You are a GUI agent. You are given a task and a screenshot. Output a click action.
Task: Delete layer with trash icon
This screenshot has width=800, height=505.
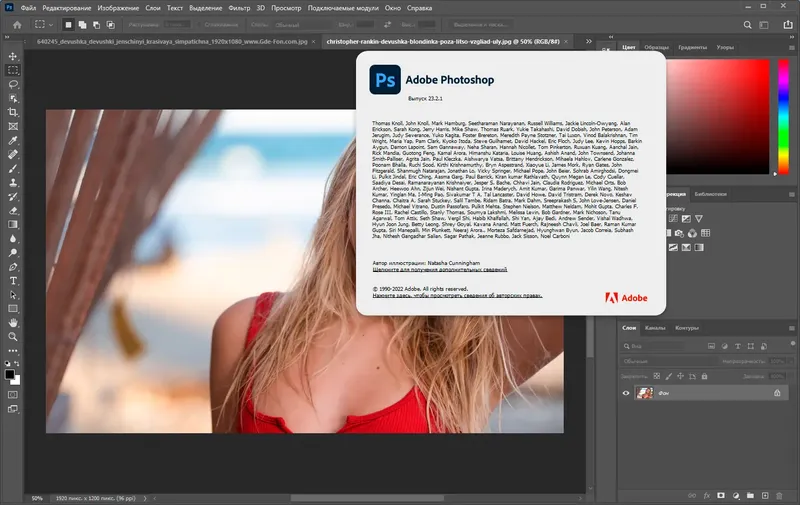[779, 495]
